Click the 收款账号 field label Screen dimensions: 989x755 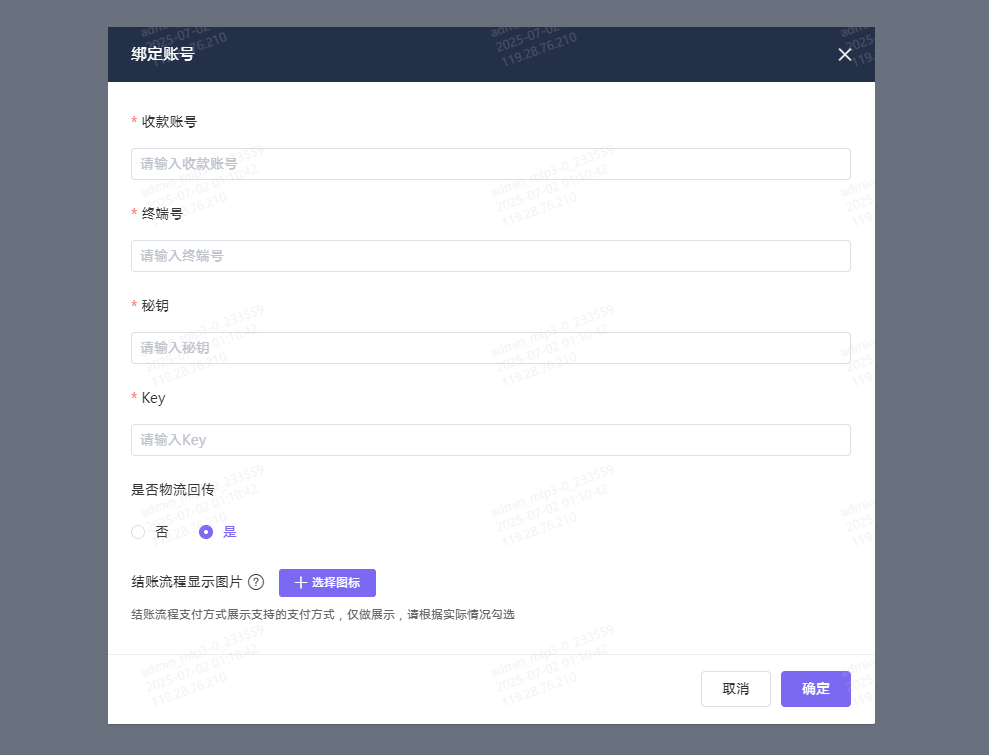pos(169,121)
